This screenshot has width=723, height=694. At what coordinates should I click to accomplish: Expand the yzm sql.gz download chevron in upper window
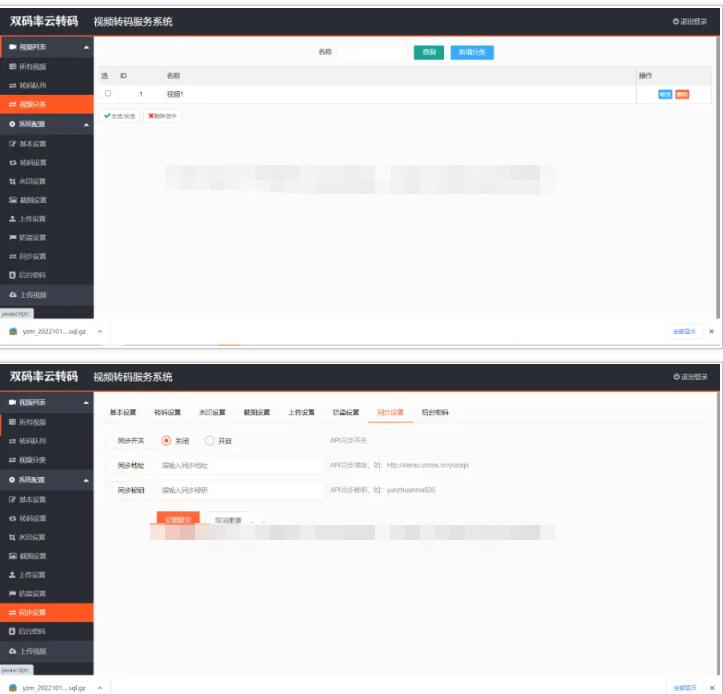point(99,331)
